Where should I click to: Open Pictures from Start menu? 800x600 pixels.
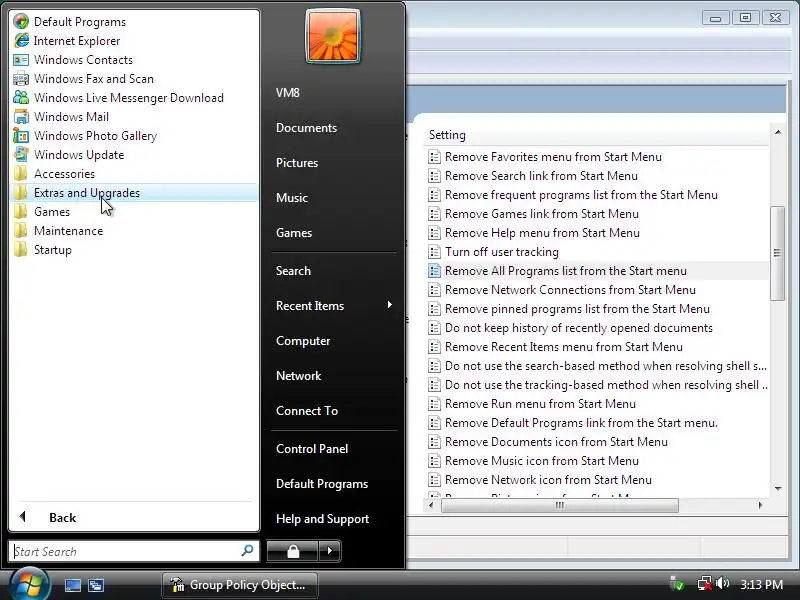(297, 163)
